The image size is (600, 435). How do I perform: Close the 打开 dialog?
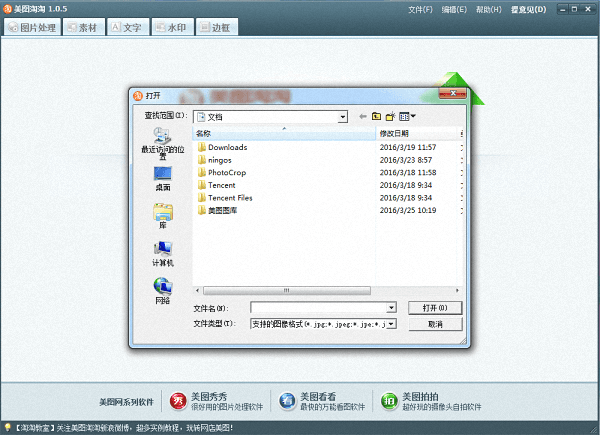click(x=452, y=93)
